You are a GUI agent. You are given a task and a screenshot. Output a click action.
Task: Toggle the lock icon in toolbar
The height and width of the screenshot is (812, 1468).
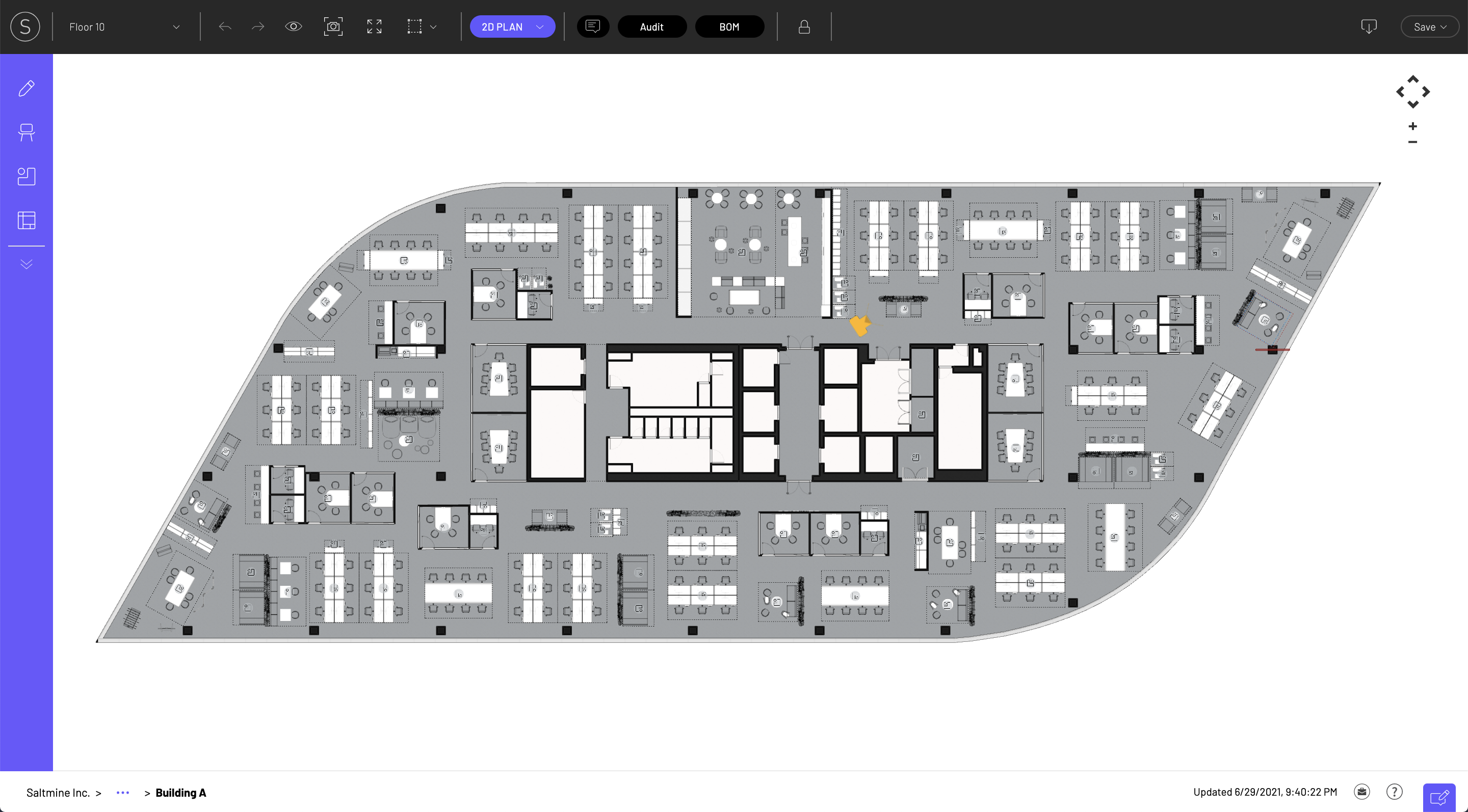[804, 27]
